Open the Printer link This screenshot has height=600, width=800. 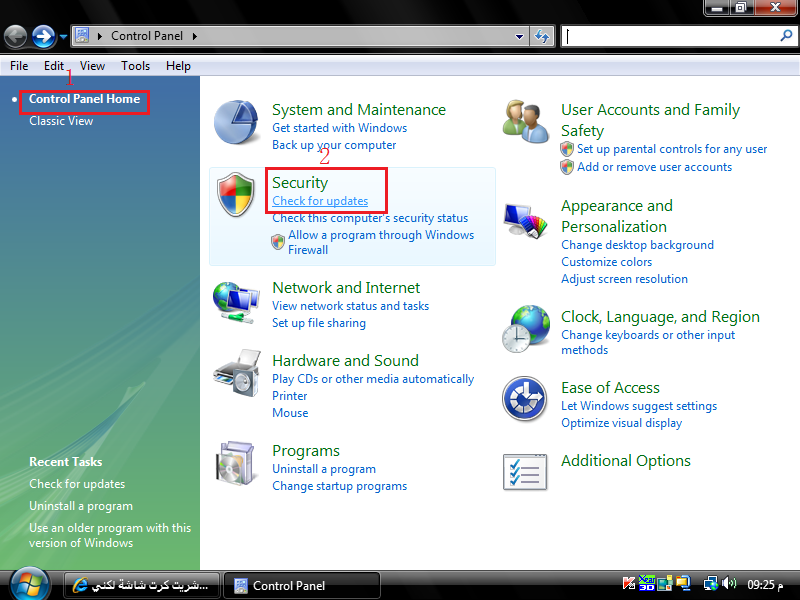pos(290,396)
